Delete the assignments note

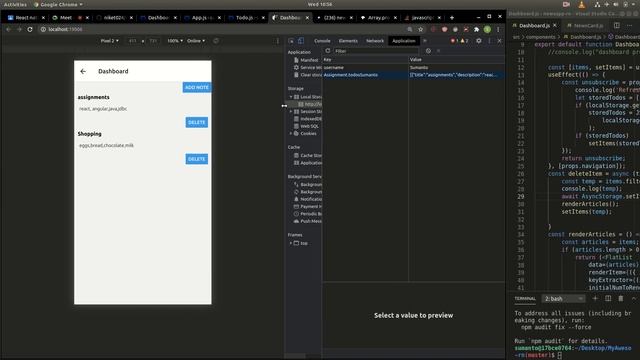pyautogui.click(x=197, y=122)
